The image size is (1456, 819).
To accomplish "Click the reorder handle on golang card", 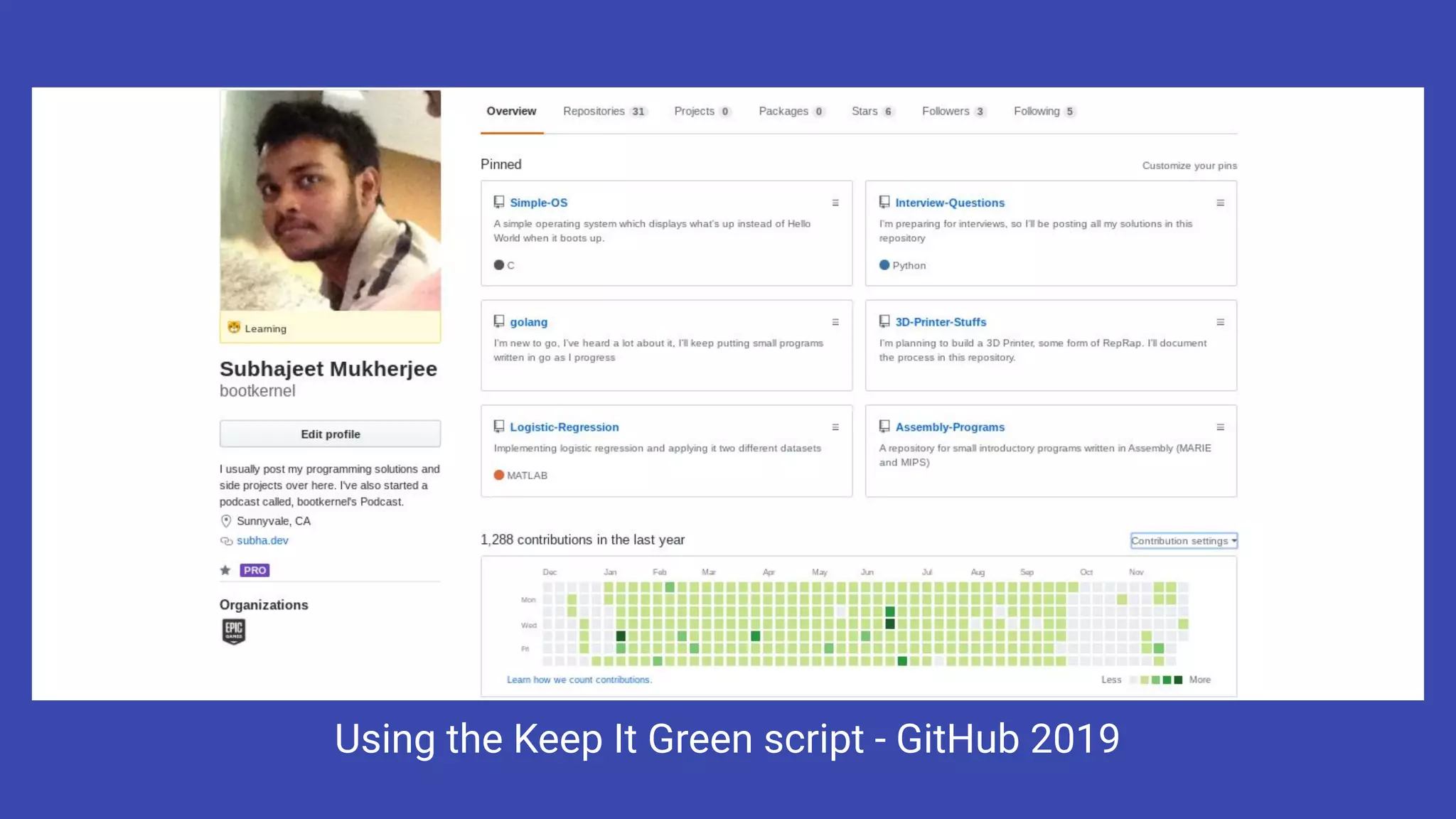I will (835, 322).
